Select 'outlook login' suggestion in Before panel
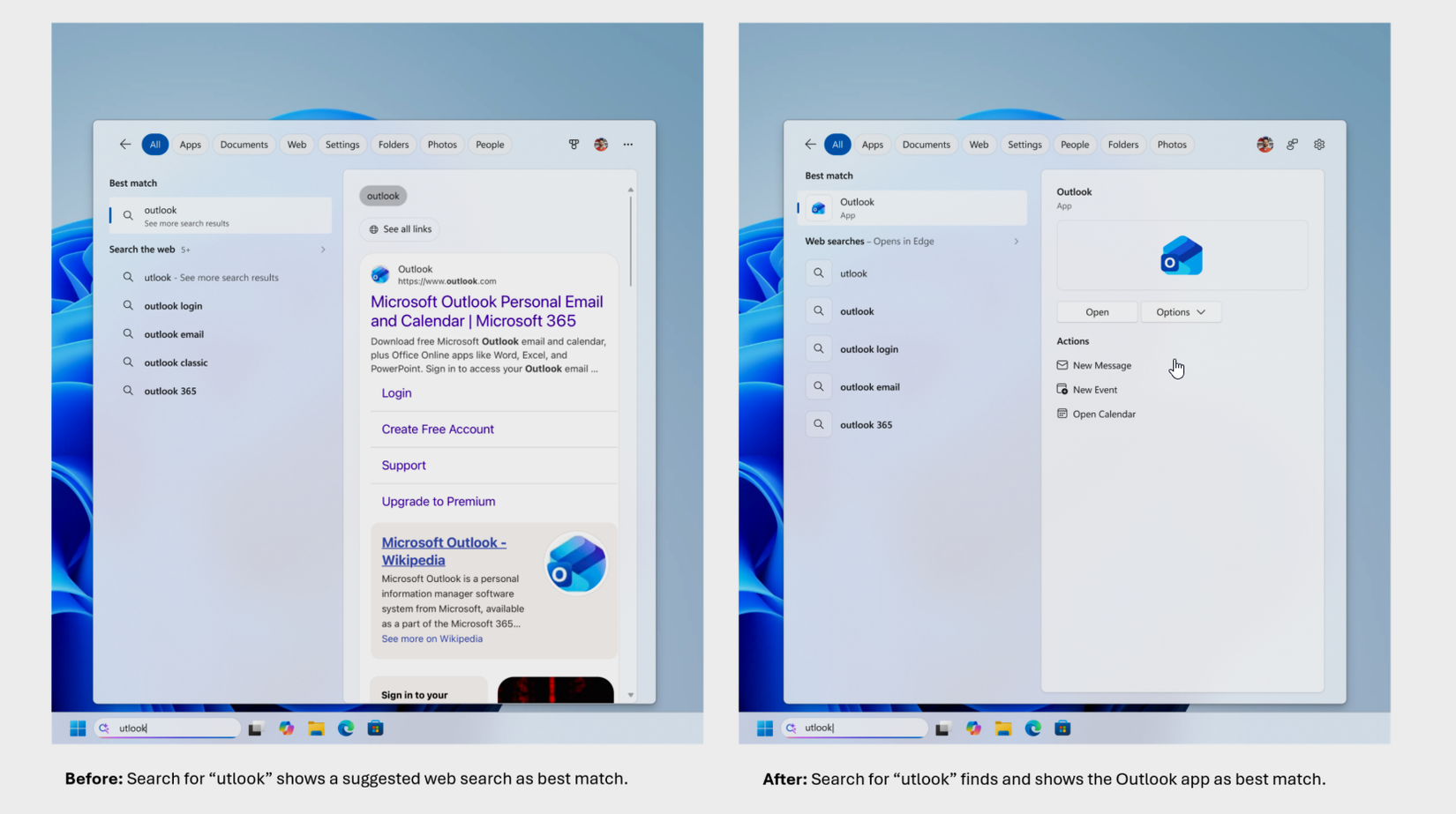 (173, 306)
